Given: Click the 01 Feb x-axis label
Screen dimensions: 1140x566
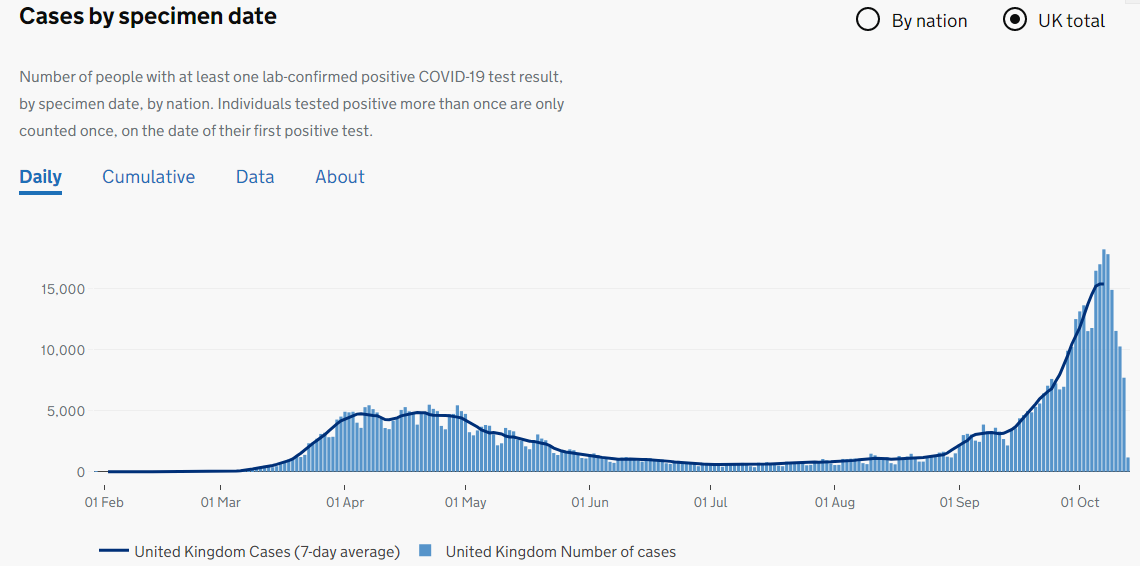Looking at the screenshot, I should coord(103,502).
